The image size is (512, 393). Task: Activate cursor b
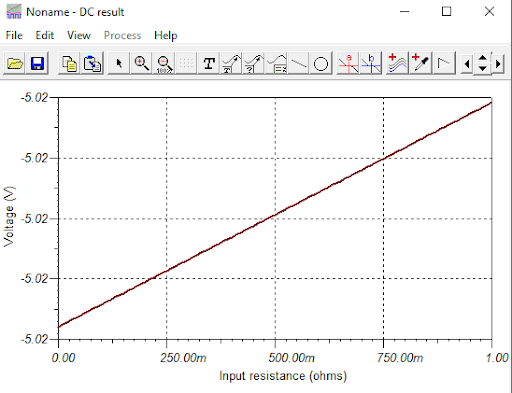pos(371,63)
